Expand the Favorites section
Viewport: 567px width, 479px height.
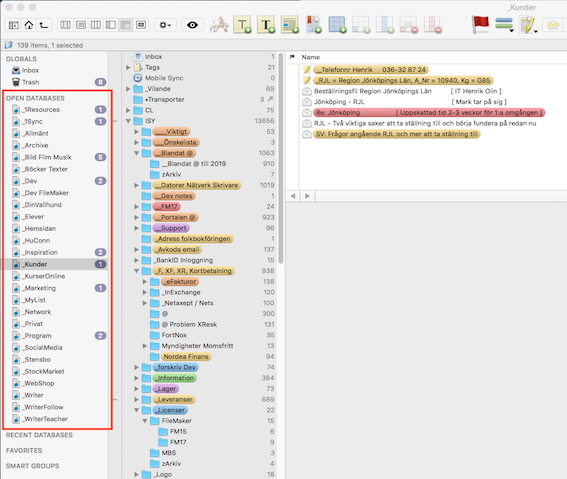(24, 450)
